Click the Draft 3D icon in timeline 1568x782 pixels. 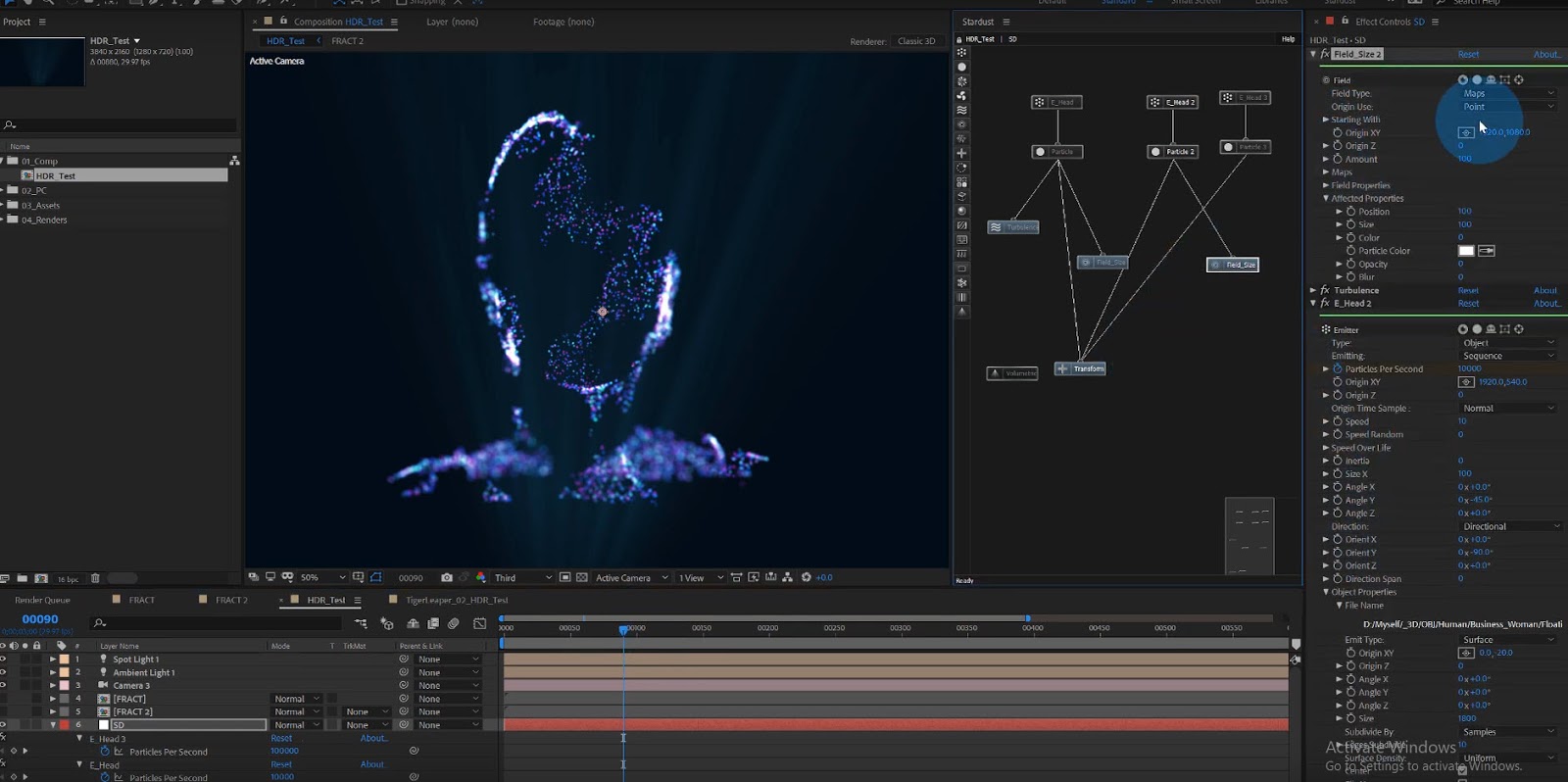coord(387,623)
